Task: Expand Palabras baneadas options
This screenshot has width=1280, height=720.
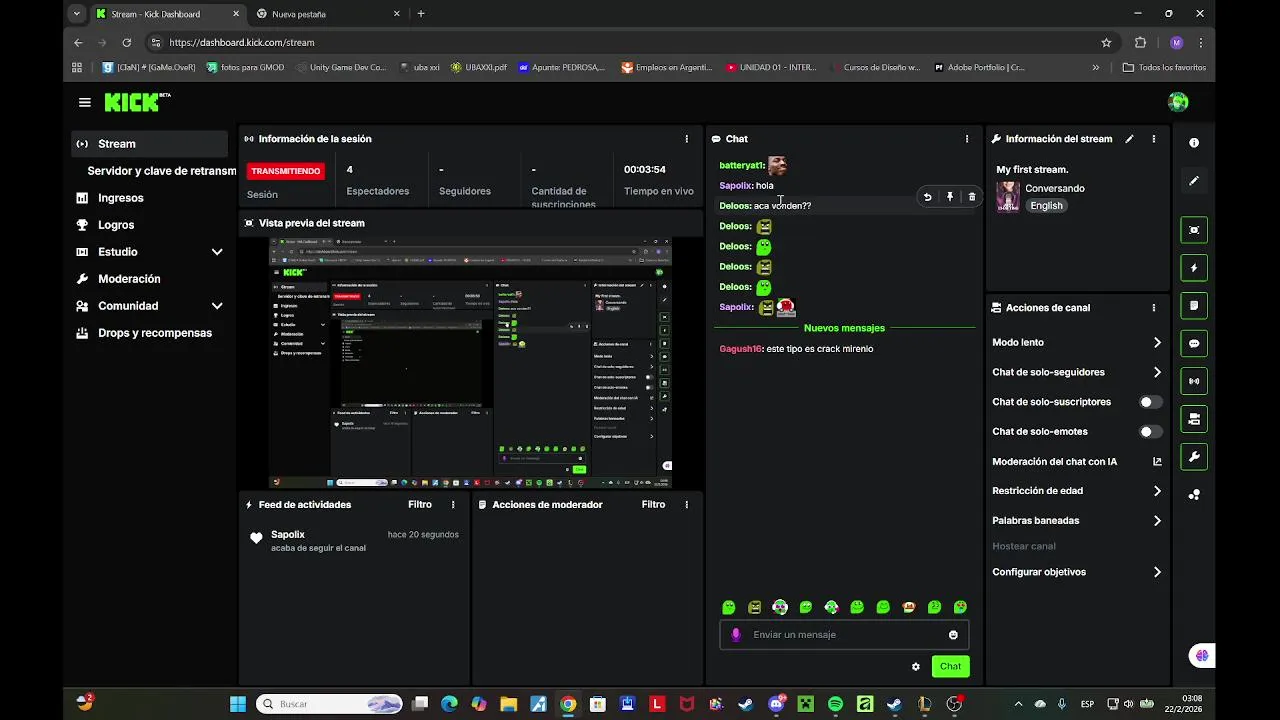Action: [1157, 521]
